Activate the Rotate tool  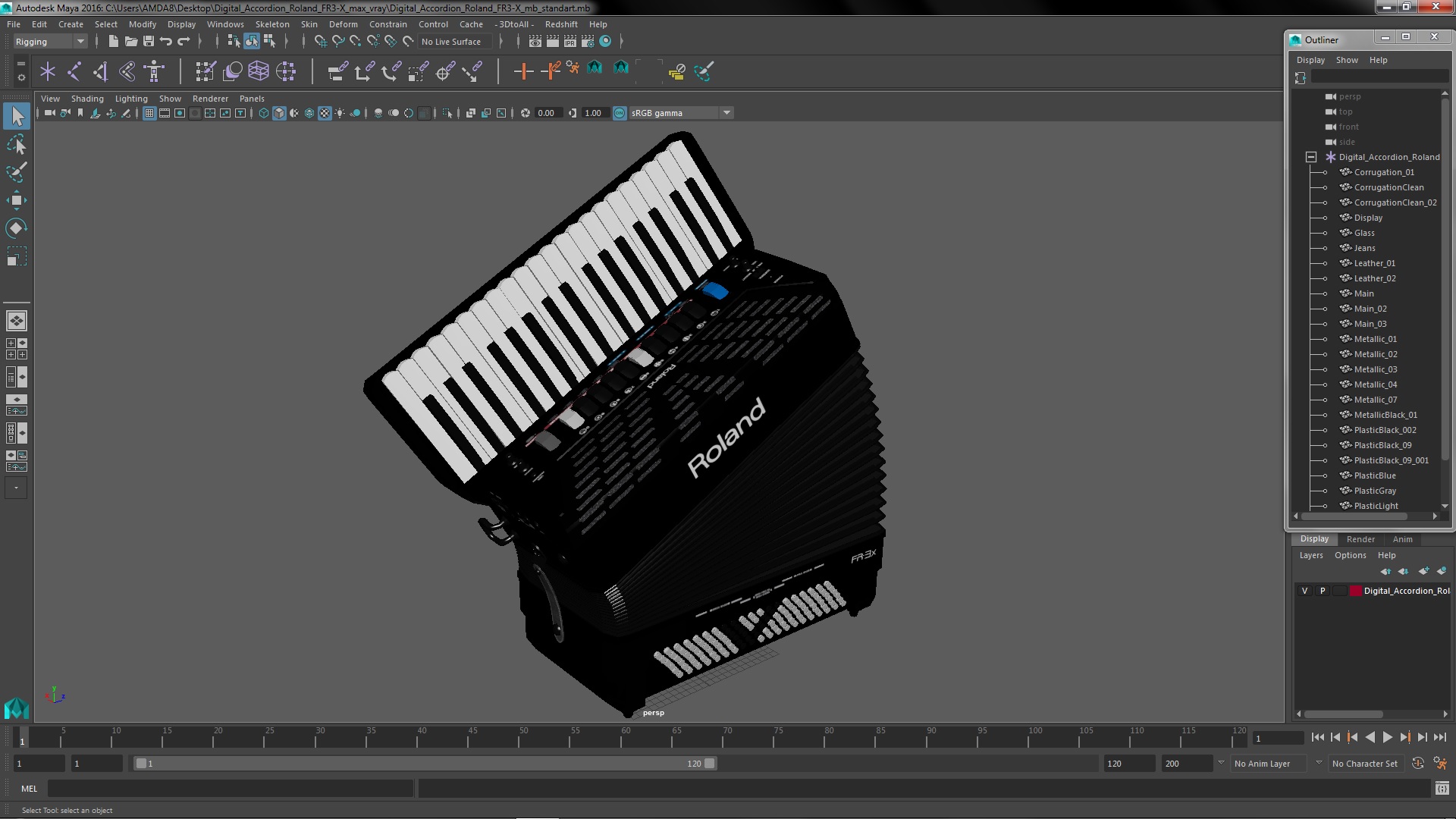(x=17, y=228)
